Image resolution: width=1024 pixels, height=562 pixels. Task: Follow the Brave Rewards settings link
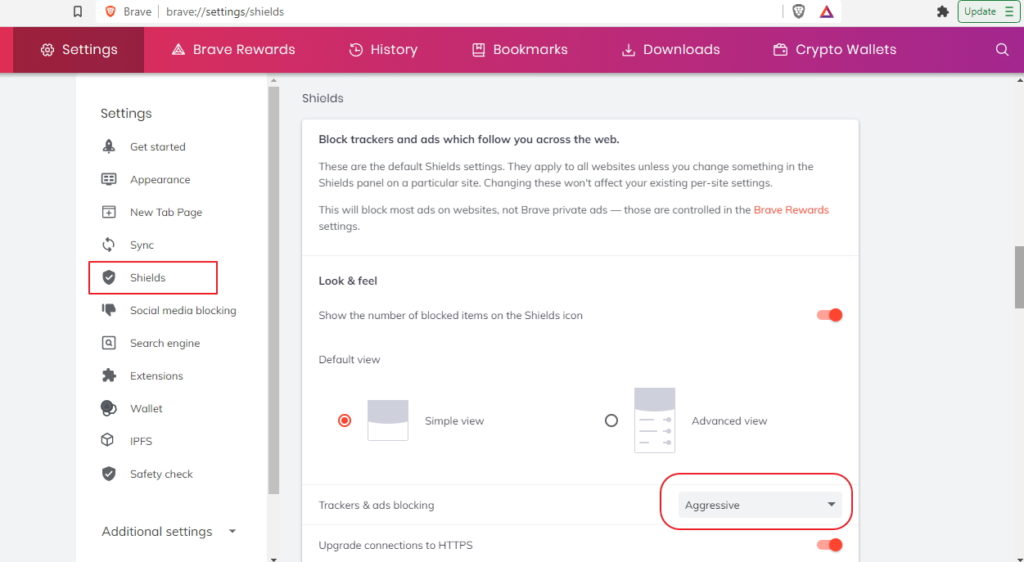click(x=790, y=210)
